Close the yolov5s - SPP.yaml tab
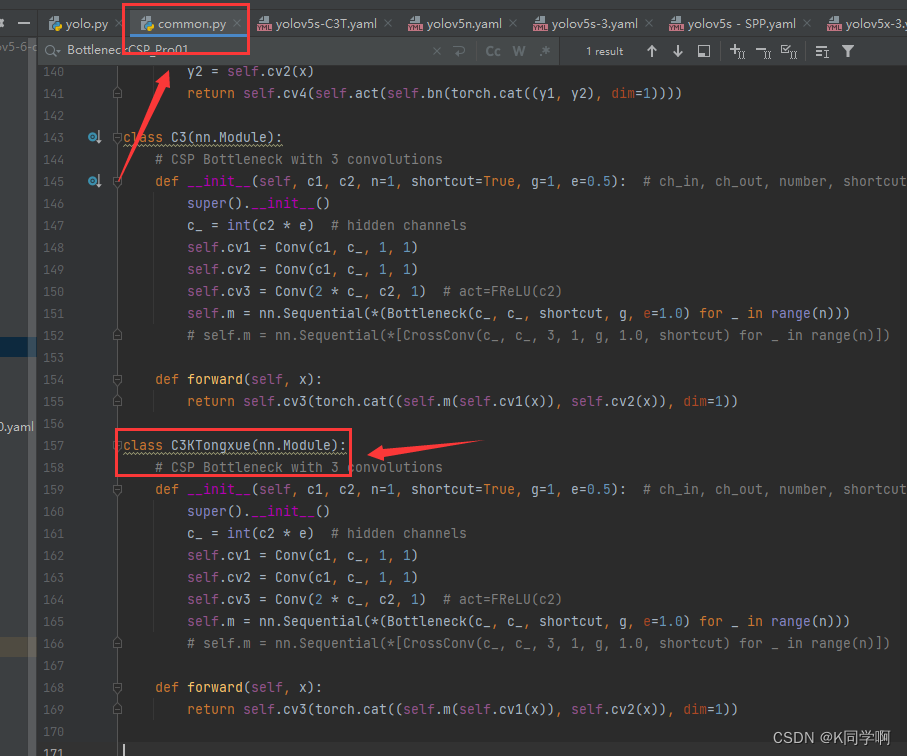This screenshot has height=756, width=907. pyautogui.click(x=807, y=23)
